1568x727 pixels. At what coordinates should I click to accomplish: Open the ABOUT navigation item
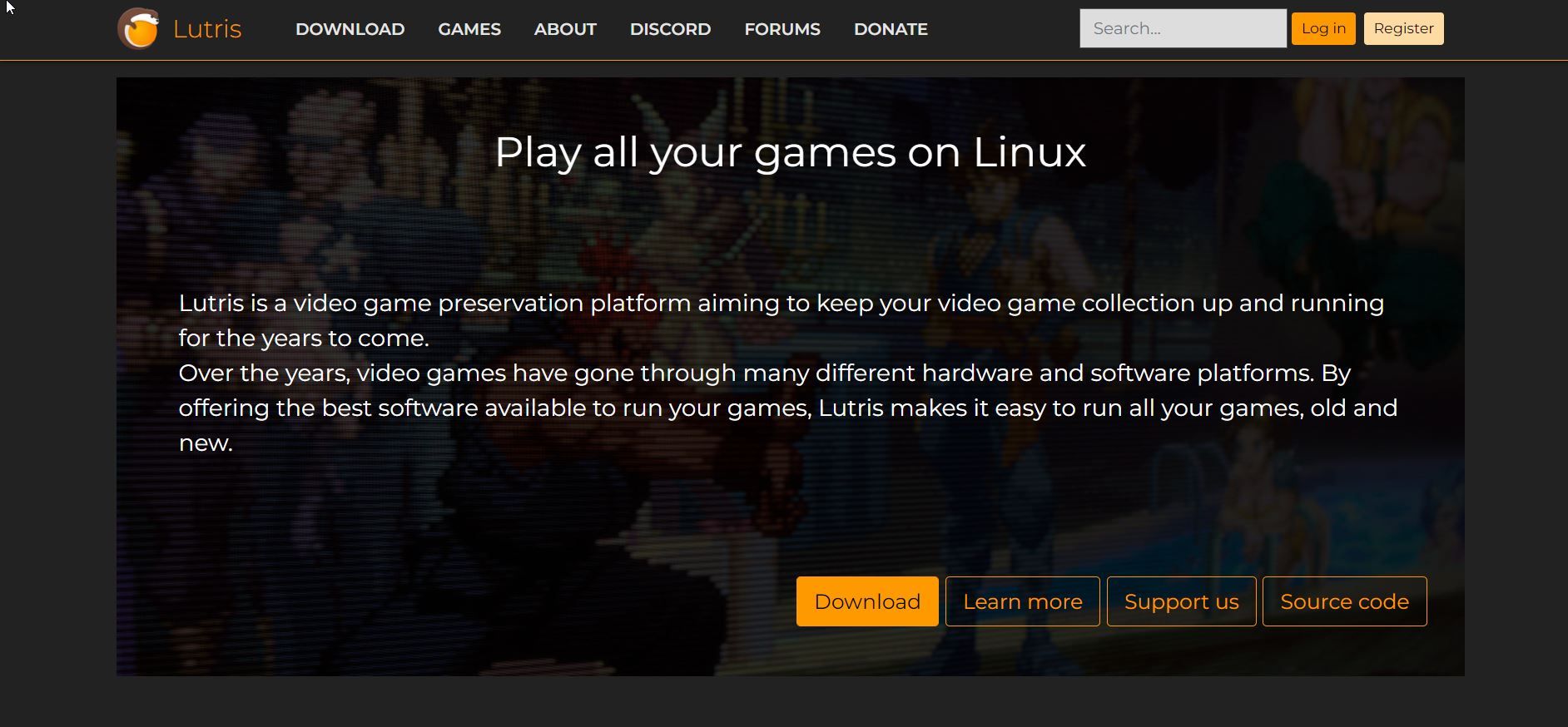coord(565,29)
